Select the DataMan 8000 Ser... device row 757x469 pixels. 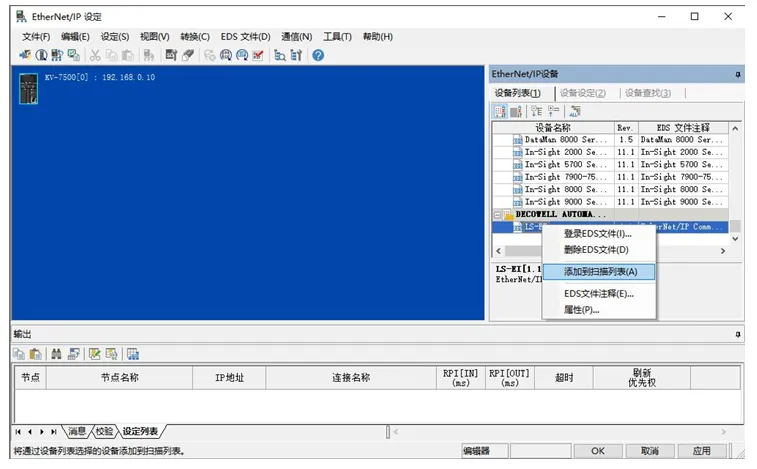(x=610, y=140)
